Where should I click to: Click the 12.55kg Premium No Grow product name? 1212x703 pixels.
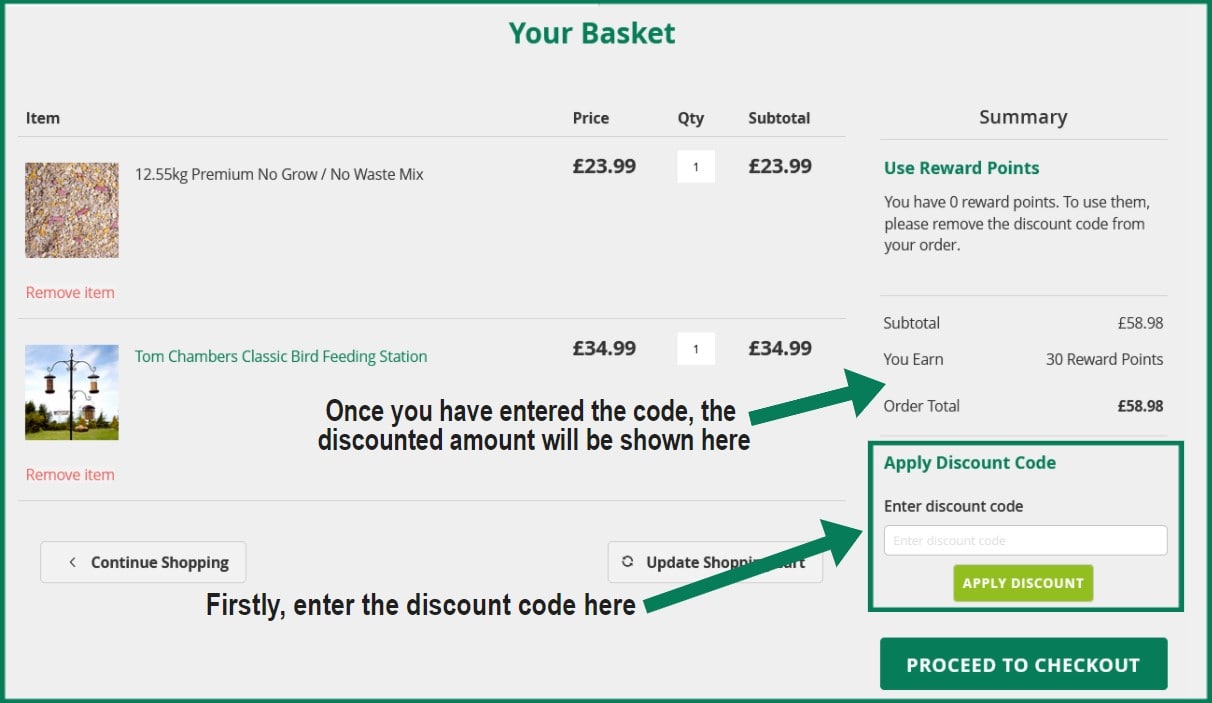[279, 175]
